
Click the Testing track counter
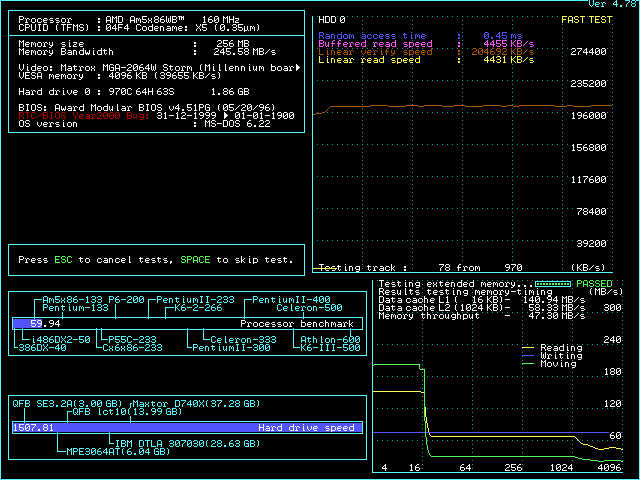420,268
